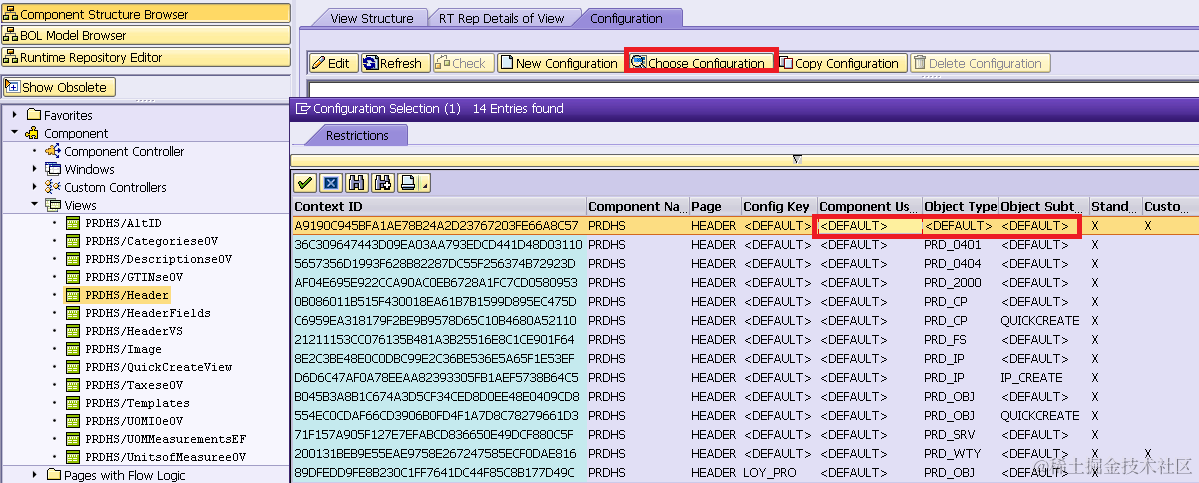Select the row with object type PRD_2000
Image resolution: width=1199 pixels, height=483 pixels.
coord(745,283)
